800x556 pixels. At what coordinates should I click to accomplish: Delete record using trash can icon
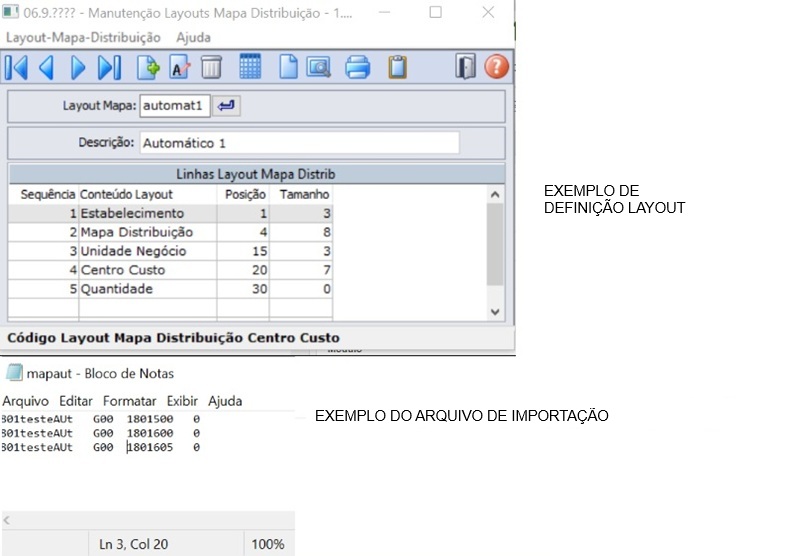click(x=211, y=67)
